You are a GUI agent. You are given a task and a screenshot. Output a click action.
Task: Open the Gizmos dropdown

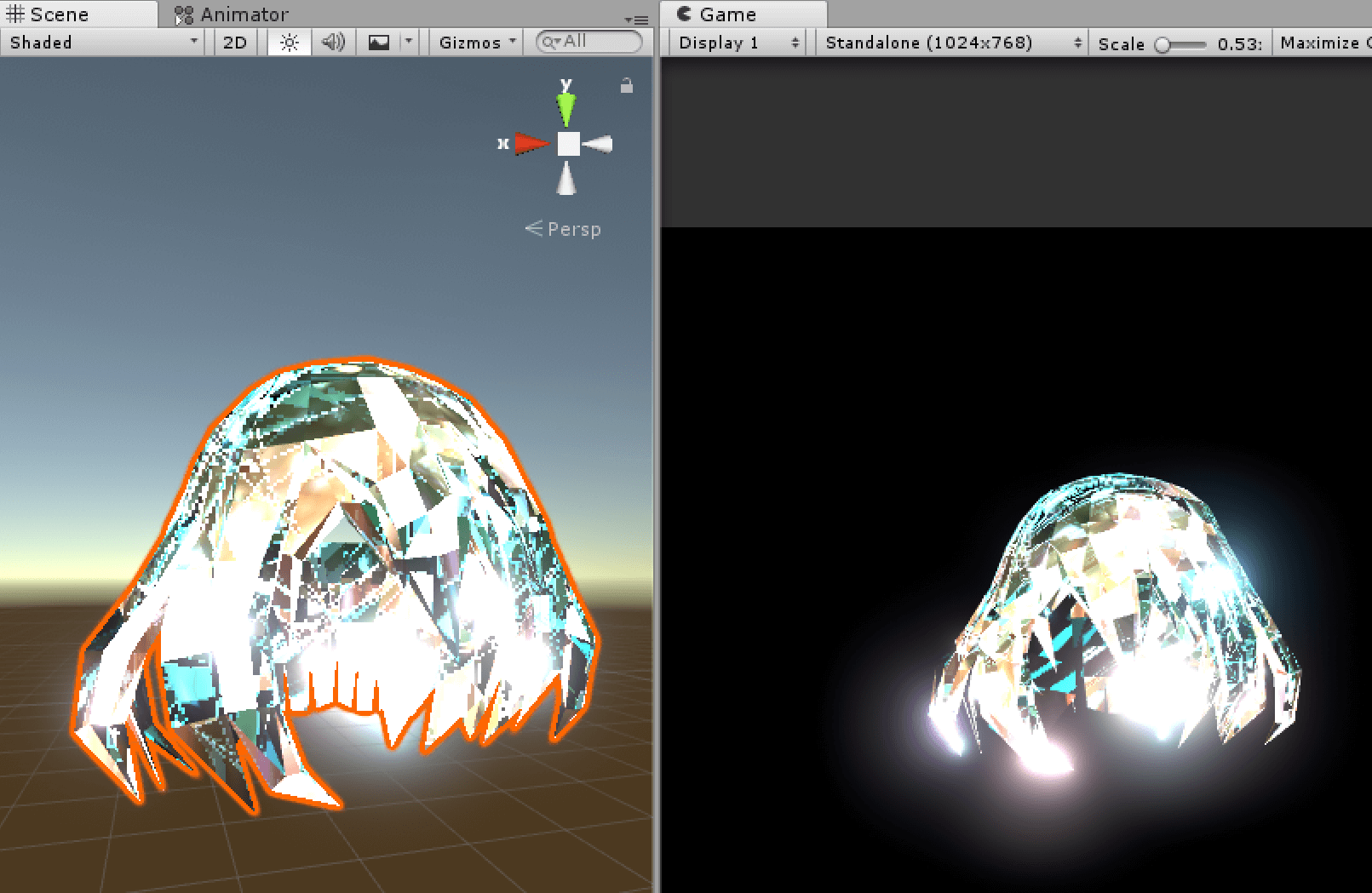coord(477,43)
